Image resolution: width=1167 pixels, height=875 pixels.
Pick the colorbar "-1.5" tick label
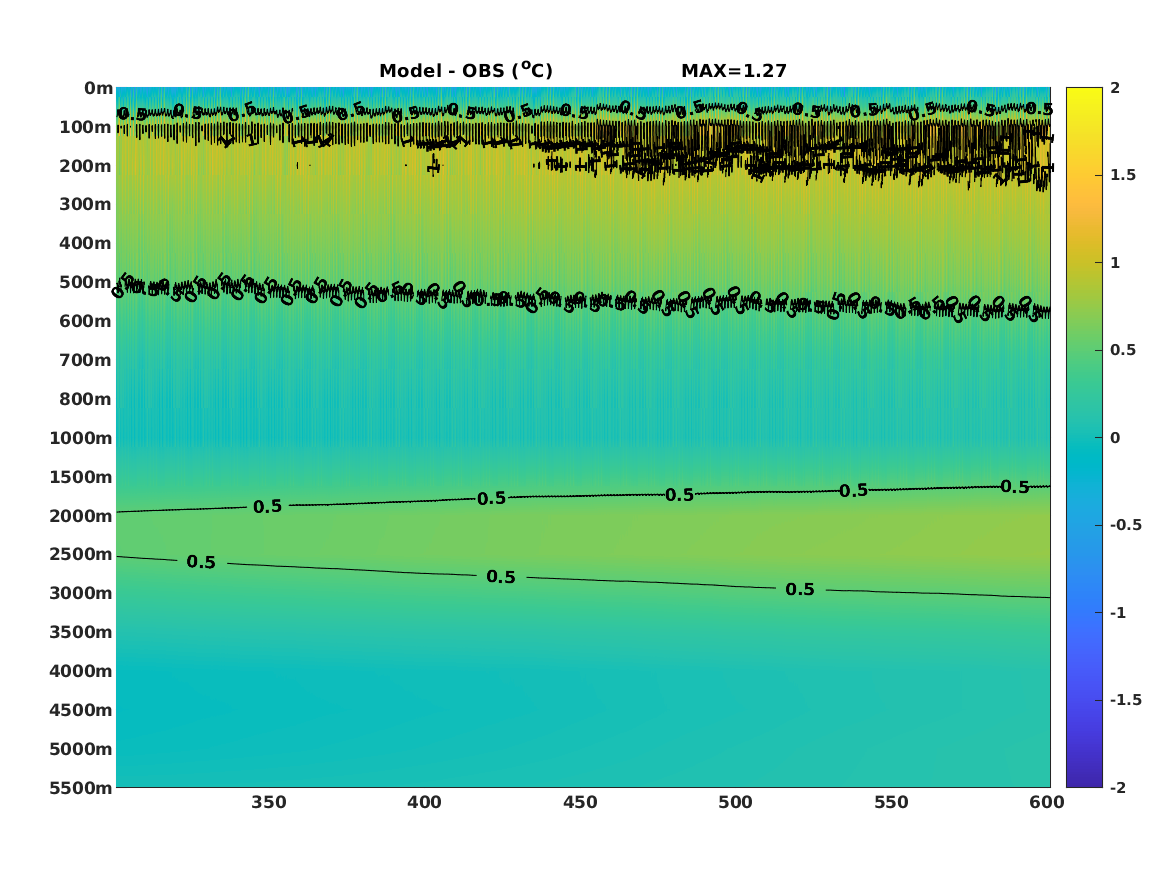(1126, 700)
